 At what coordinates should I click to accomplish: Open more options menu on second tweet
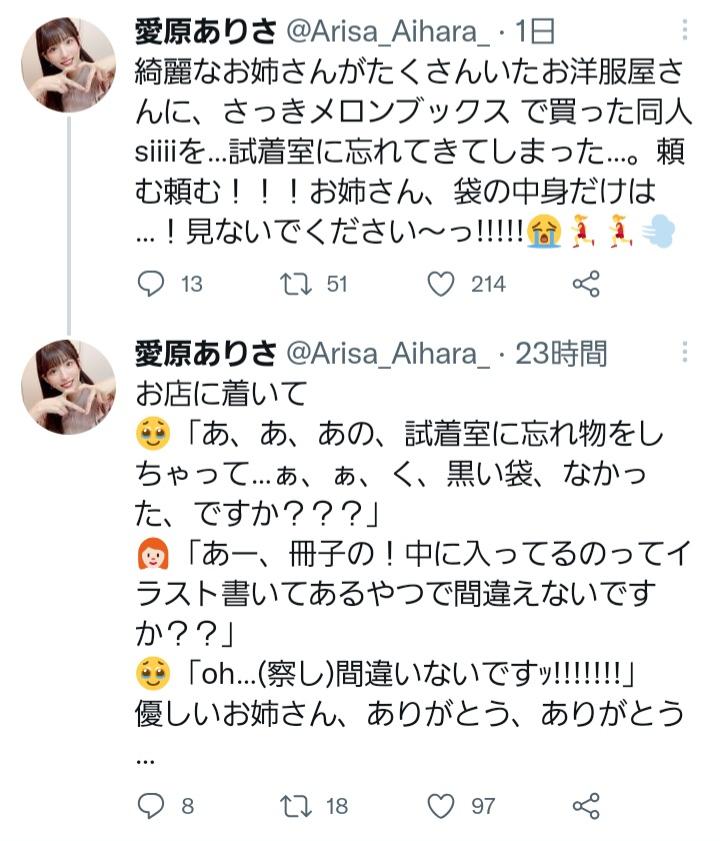click(x=686, y=353)
